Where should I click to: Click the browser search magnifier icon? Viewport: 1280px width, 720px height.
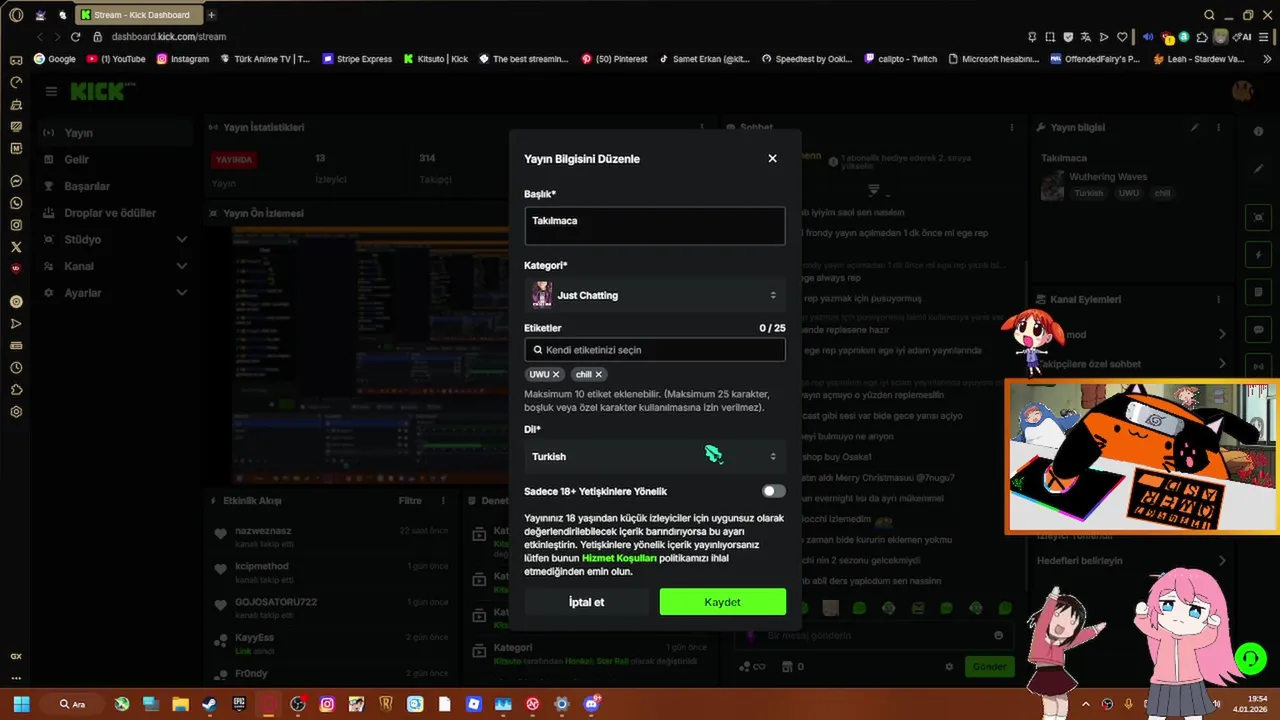(1209, 15)
